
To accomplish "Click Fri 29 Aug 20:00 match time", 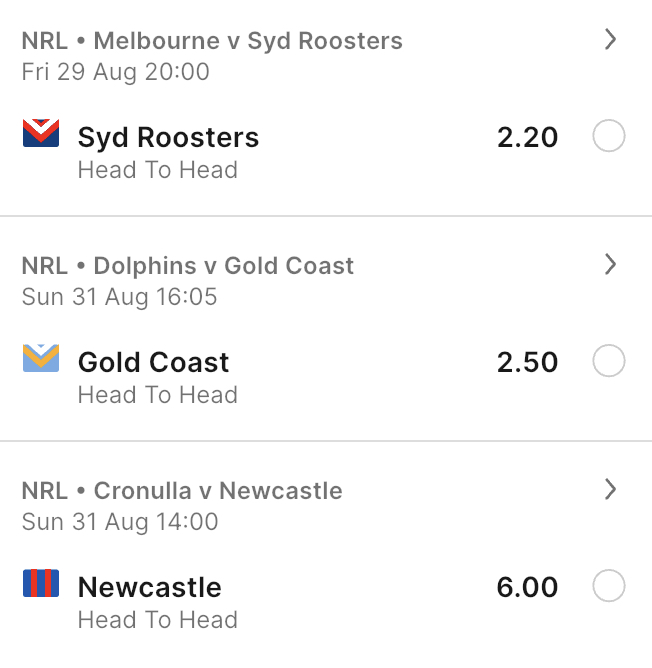I will (115, 72).
